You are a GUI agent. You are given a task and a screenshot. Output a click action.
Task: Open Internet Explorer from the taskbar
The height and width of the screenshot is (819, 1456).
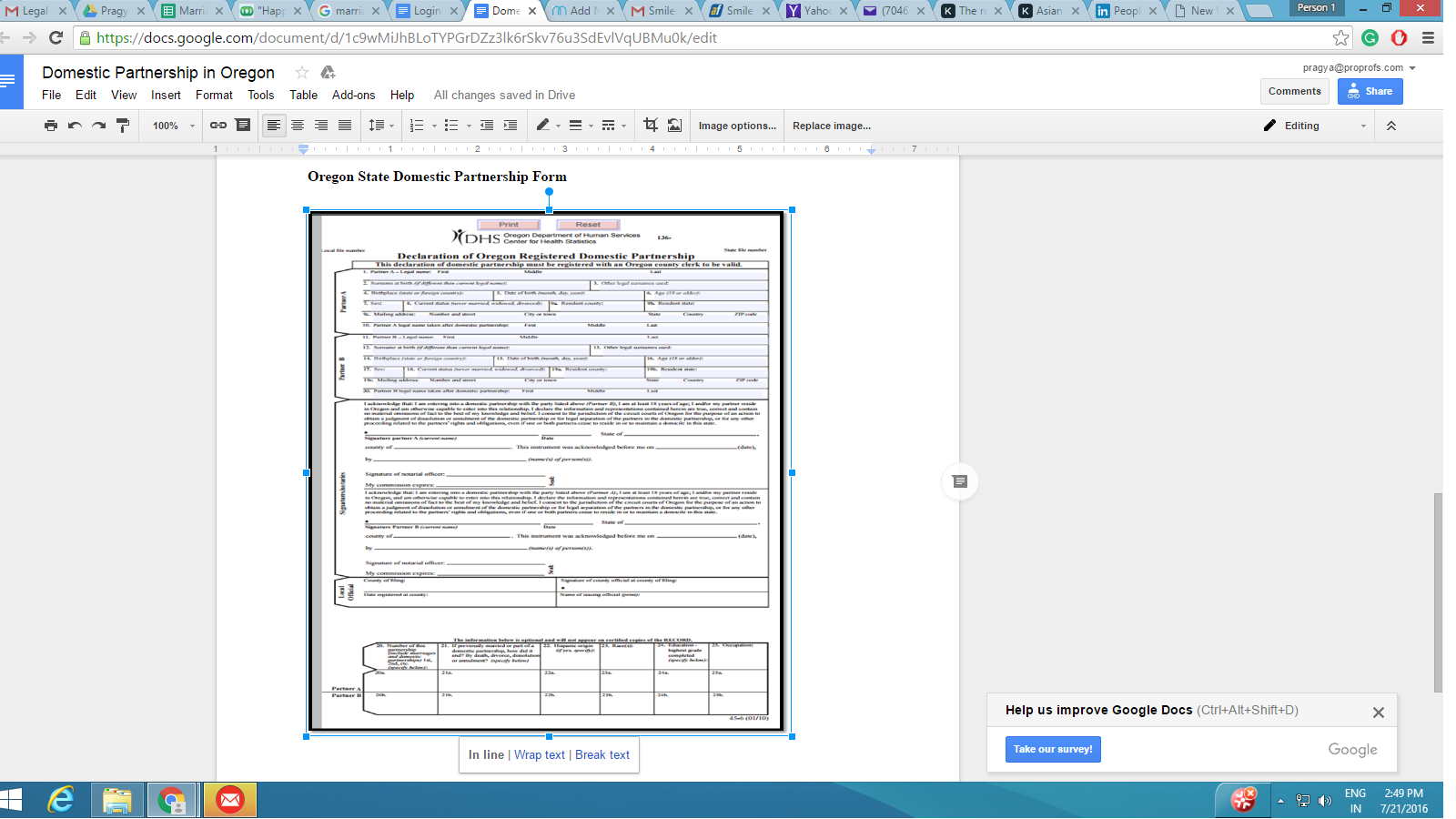(x=61, y=800)
